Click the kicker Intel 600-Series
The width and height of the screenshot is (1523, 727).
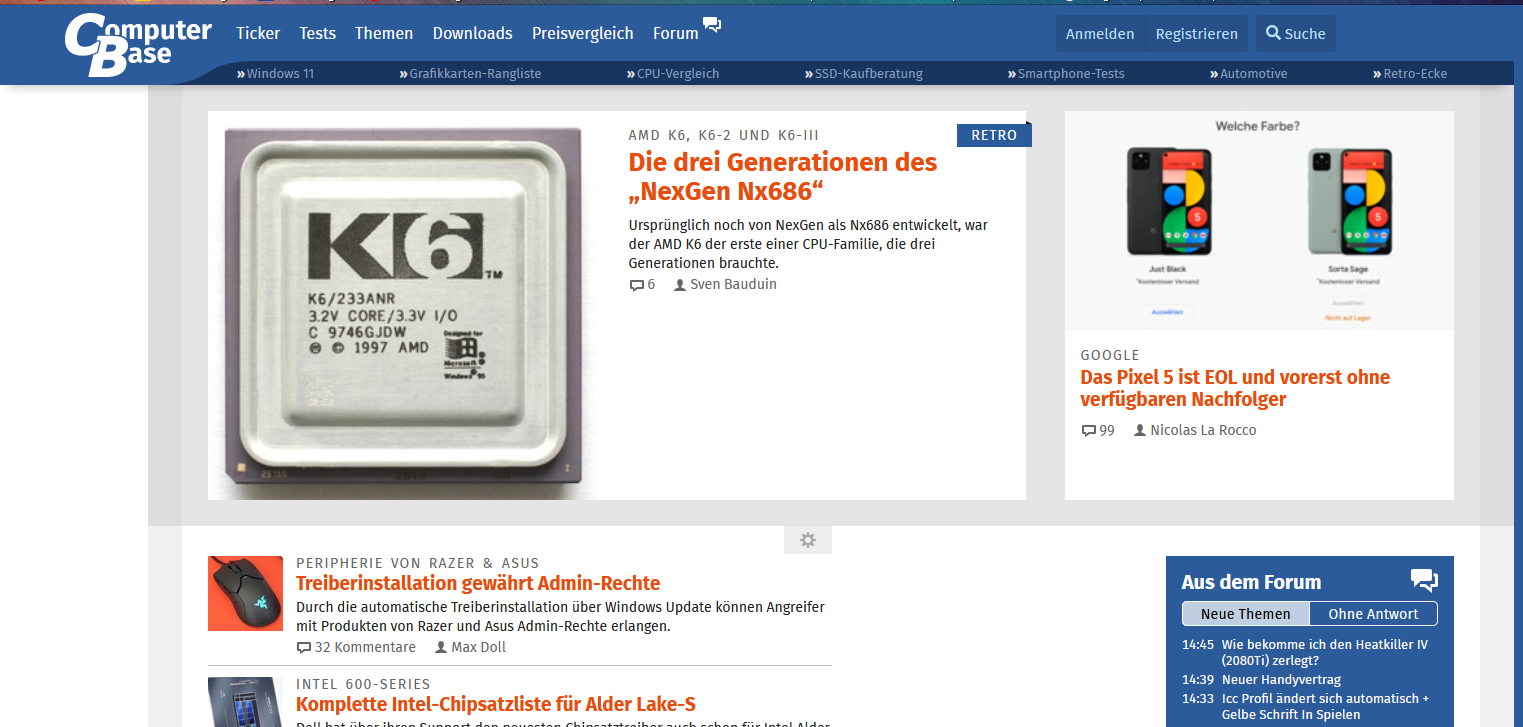point(363,684)
